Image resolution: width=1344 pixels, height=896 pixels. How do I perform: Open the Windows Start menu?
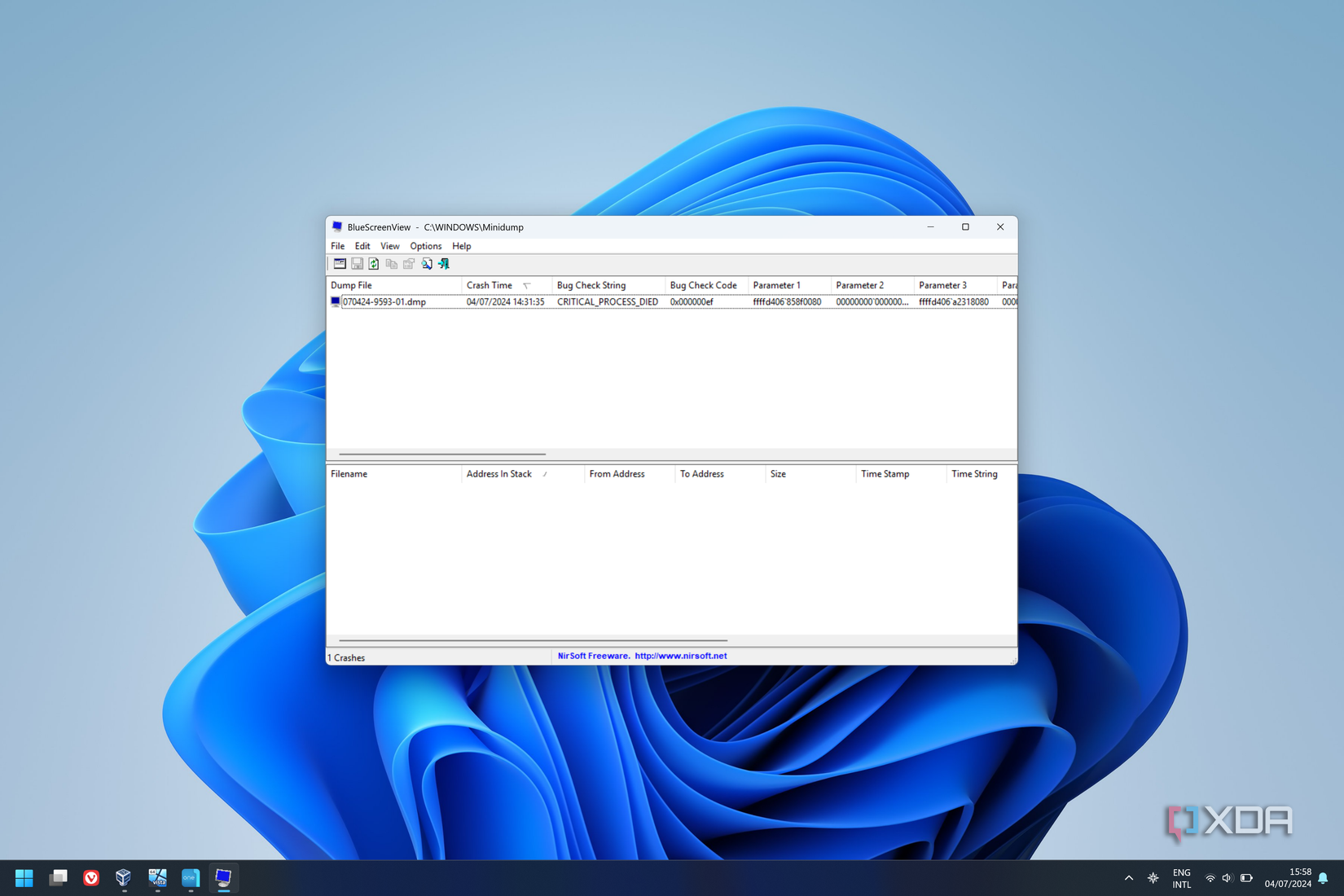[24, 877]
